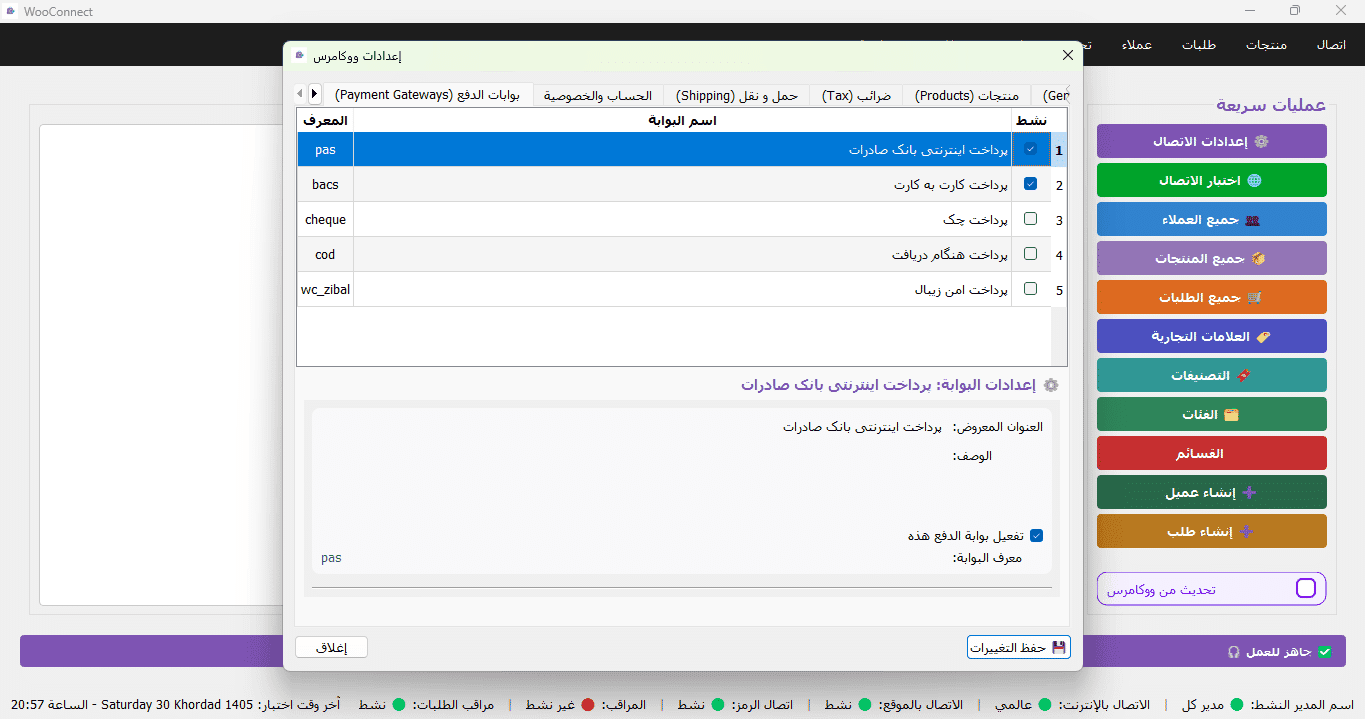Click the tag icon on العلامات التجارية button
The width and height of the screenshot is (1365, 719).
pos(1263,337)
